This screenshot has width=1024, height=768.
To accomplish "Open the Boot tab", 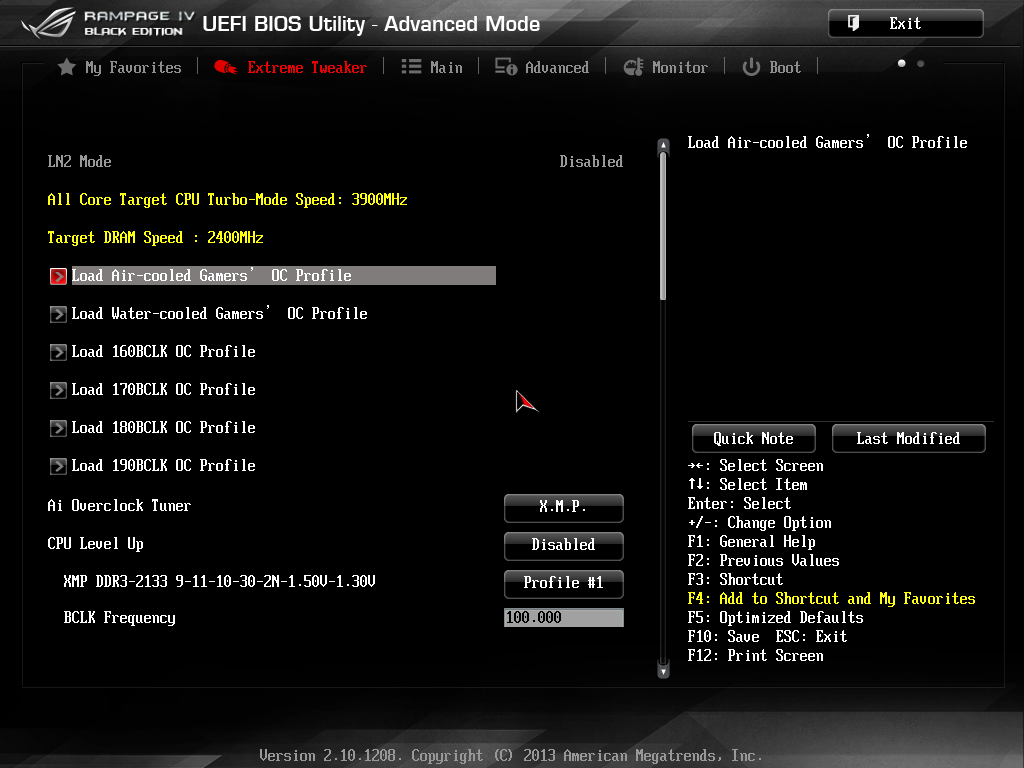I will pyautogui.click(x=784, y=67).
